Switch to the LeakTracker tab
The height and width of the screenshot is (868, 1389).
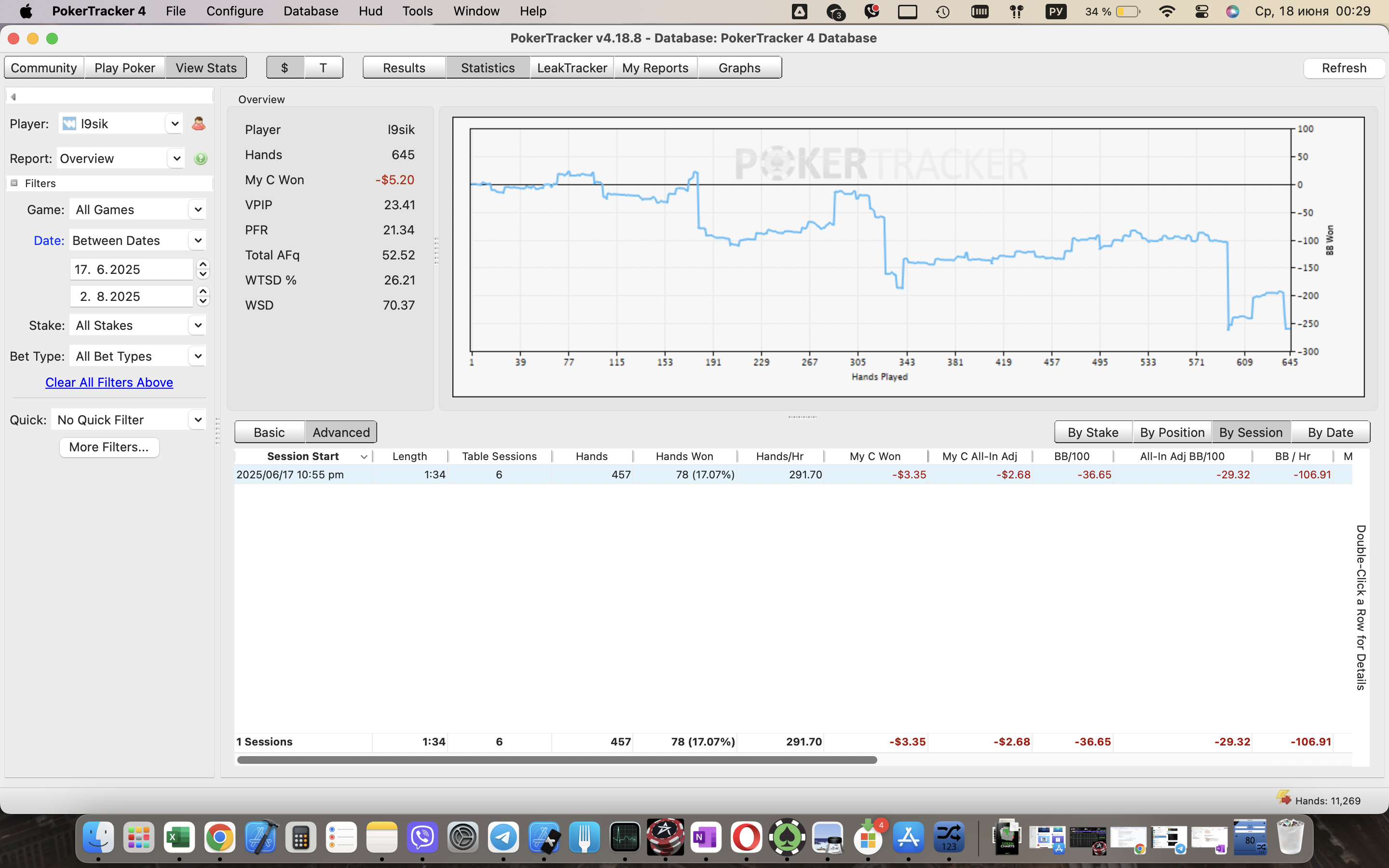[572, 68]
